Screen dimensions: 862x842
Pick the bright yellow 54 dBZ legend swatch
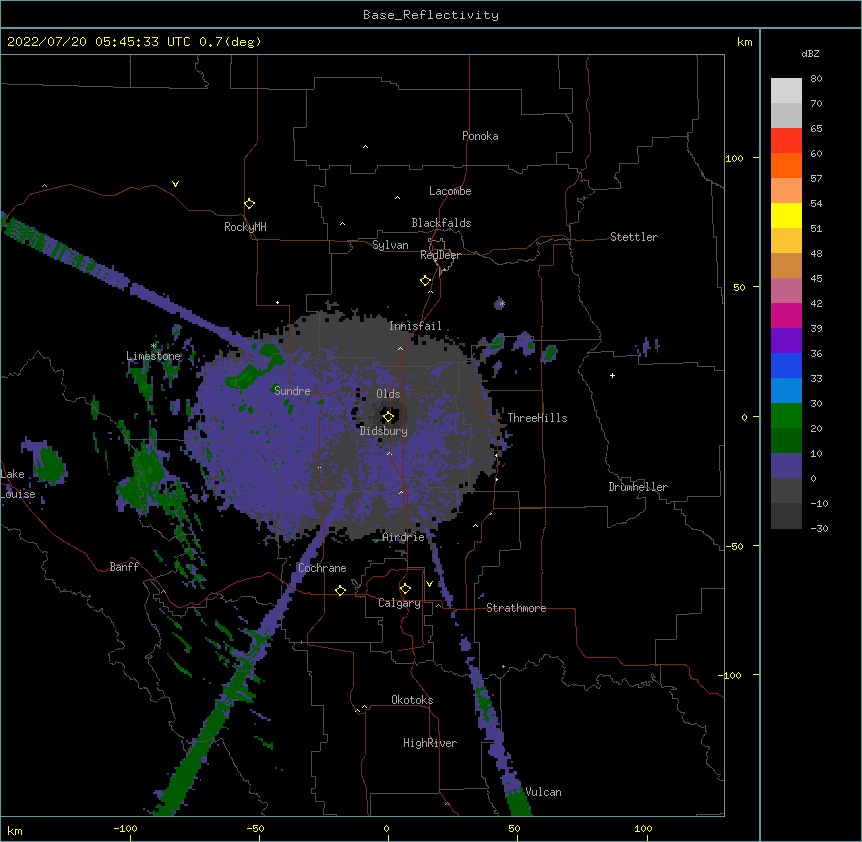point(786,215)
